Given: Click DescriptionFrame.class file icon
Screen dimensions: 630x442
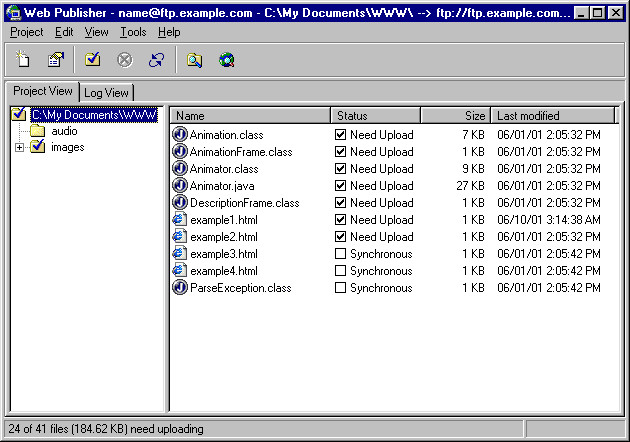Looking at the screenshot, I should (180, 202).
